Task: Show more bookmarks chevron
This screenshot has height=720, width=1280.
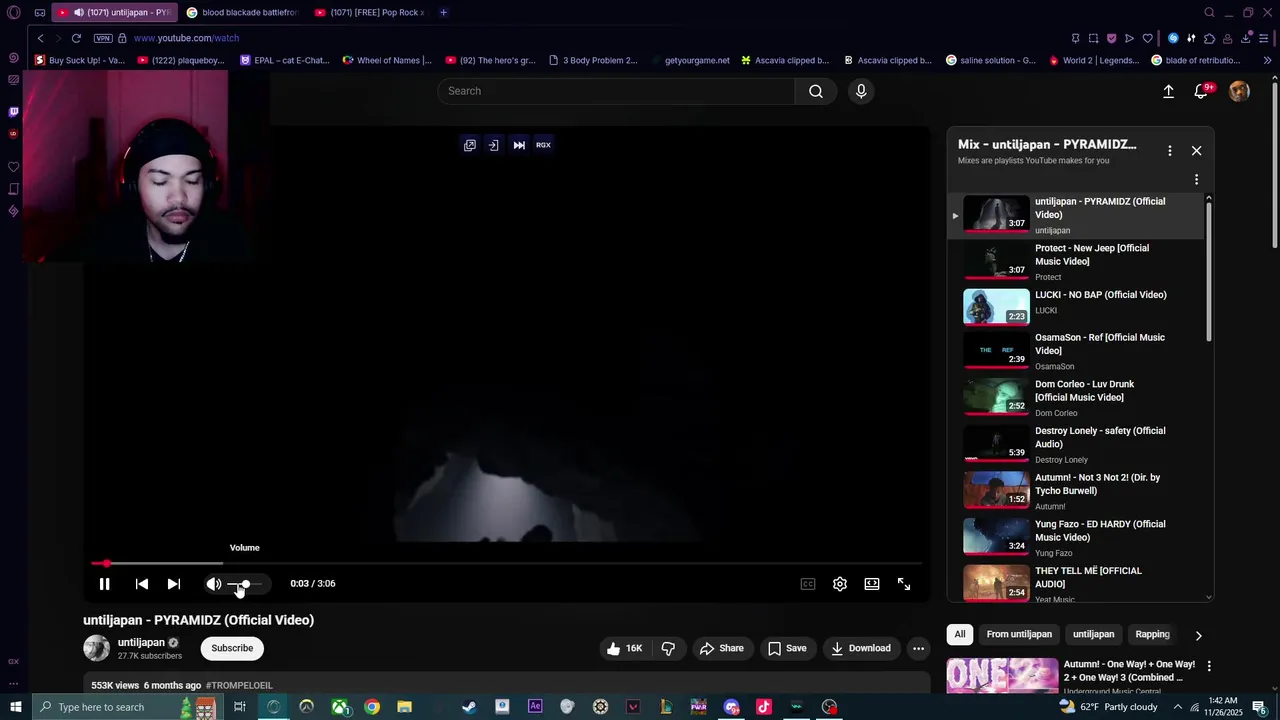Action: 1267,60
